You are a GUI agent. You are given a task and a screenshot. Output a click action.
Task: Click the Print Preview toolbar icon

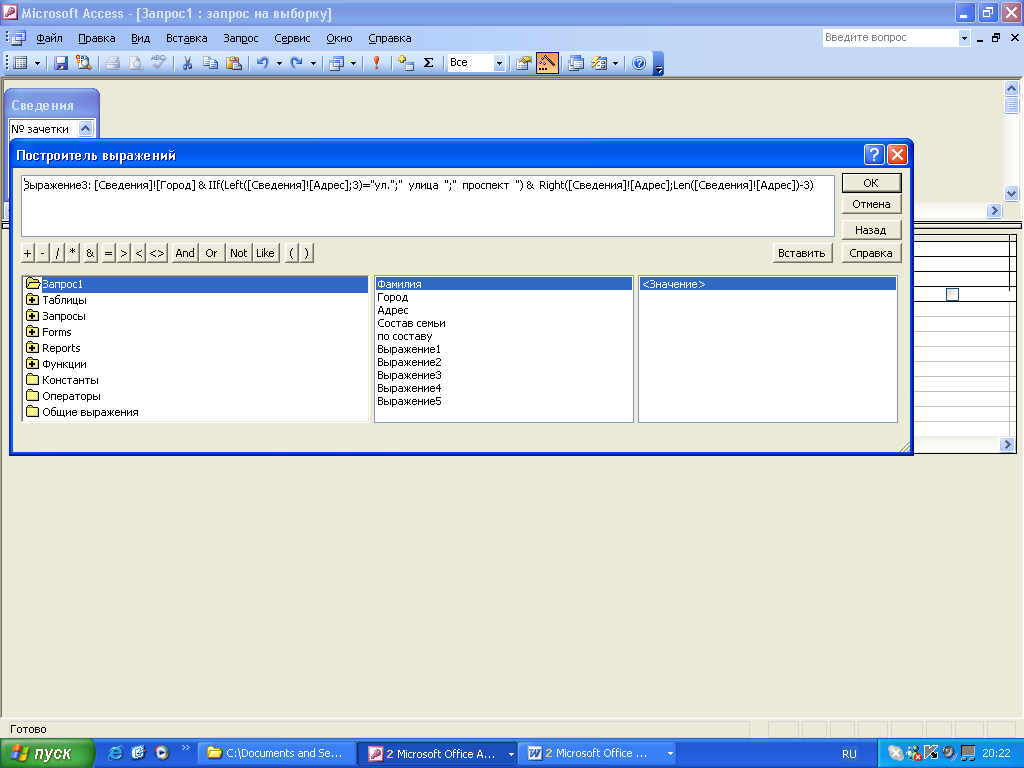[135, 63]
